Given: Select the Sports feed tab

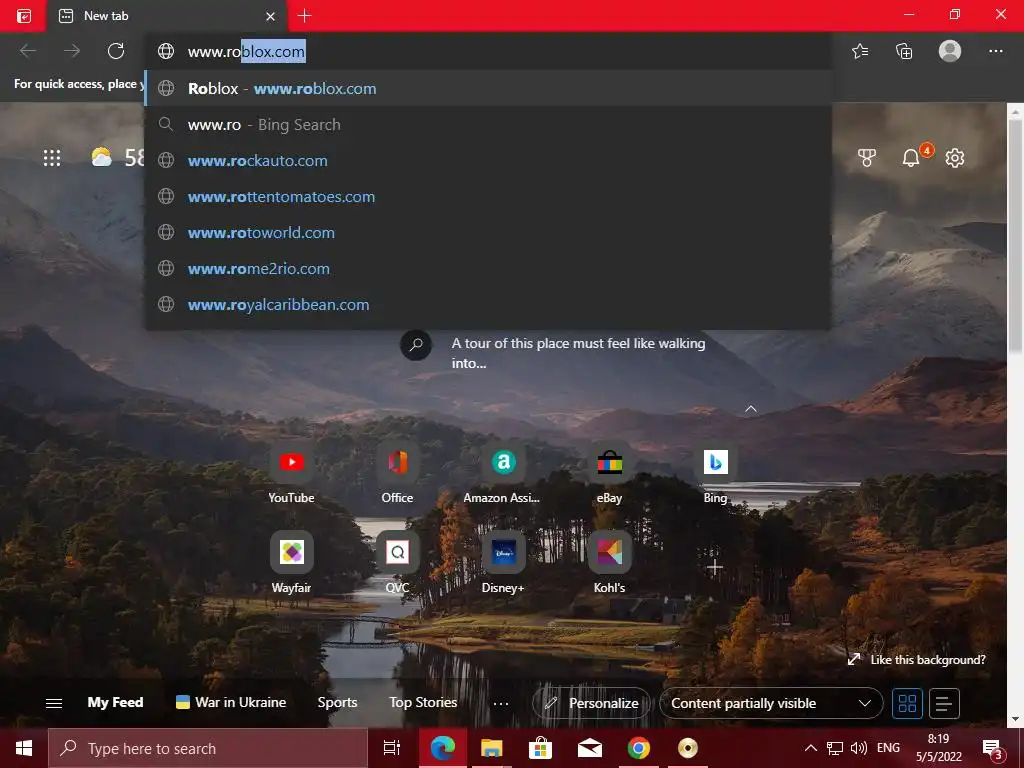Looking at the screenshot, I should tap(337, 703).
